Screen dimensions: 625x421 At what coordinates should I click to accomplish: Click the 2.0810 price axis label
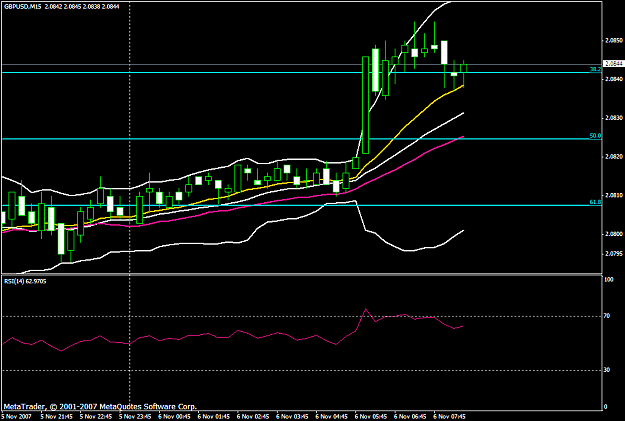[614, 195]
